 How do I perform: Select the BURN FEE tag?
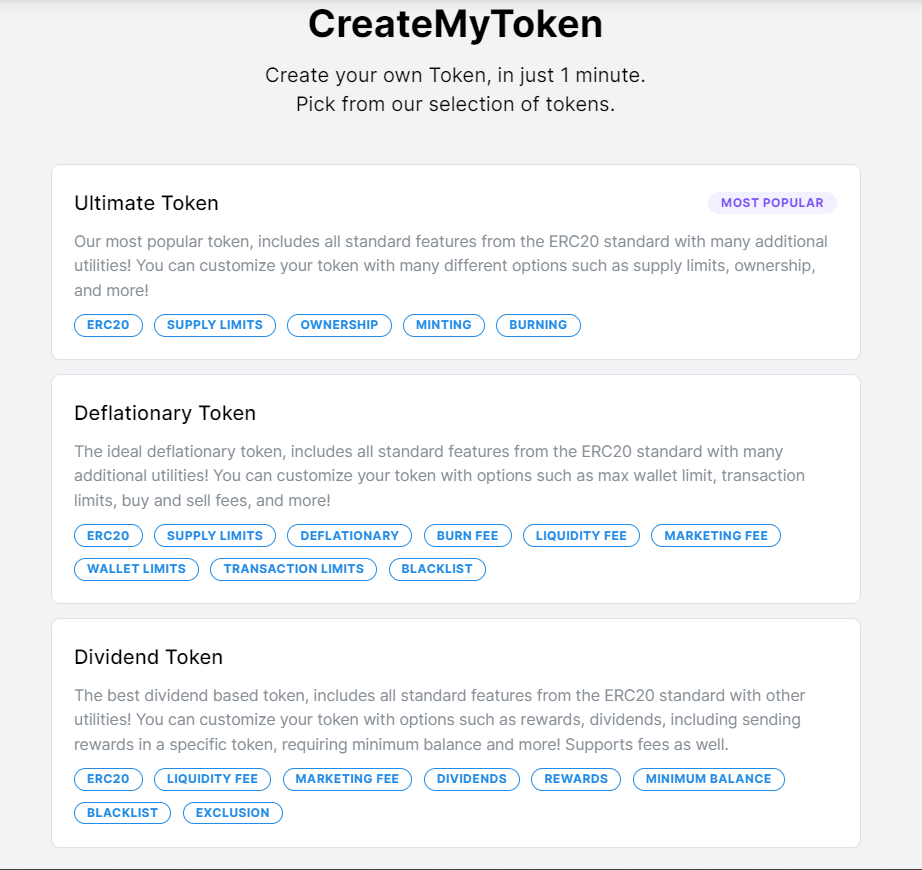point(467,536)
